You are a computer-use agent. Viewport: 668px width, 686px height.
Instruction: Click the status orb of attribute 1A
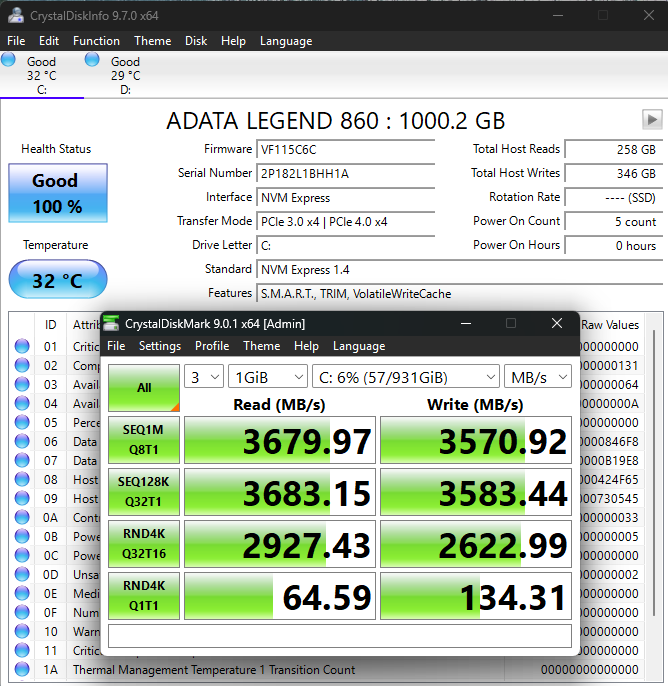pos(22,670)
